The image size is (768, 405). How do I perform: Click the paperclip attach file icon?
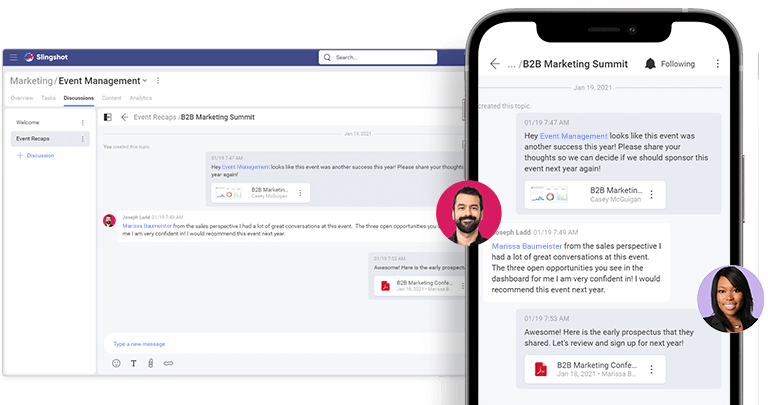151,363
